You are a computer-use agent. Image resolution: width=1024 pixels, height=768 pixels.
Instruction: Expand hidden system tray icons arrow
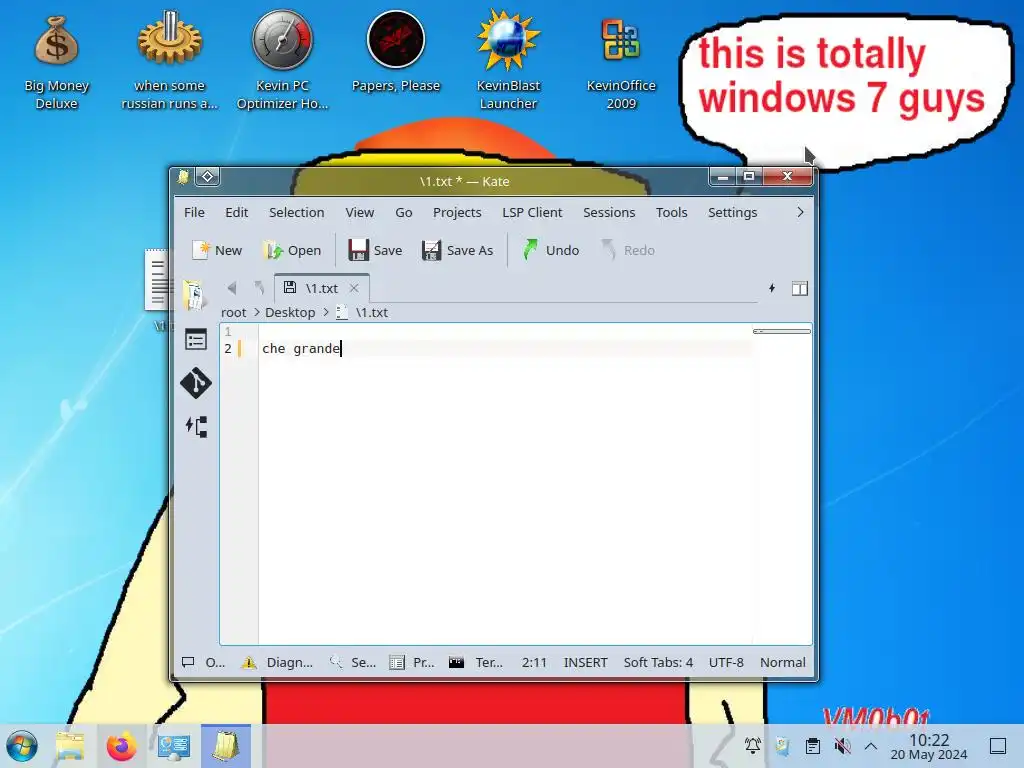pyautogui.click(x=871, y=746)
